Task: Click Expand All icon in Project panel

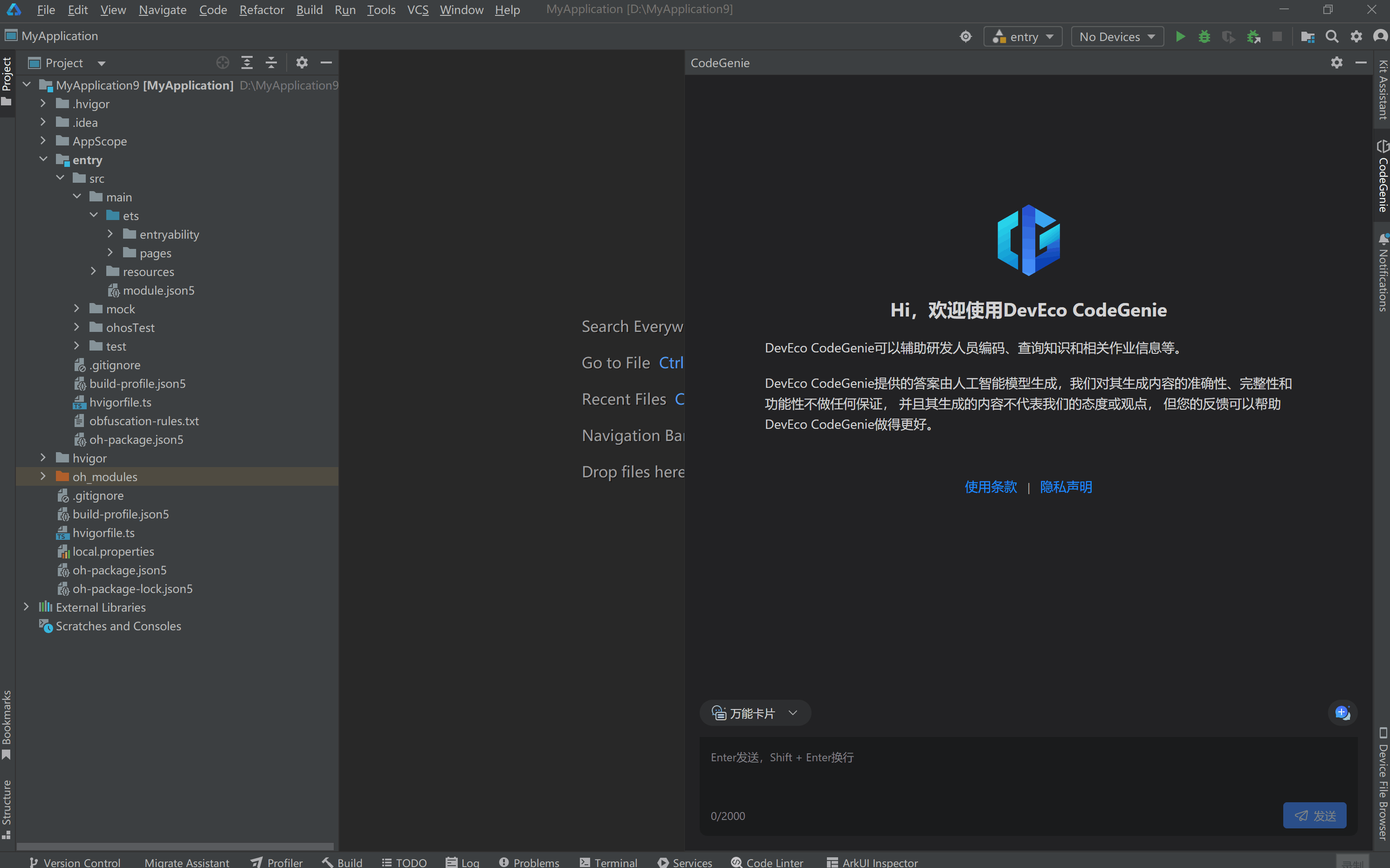Action: (247, 62)
